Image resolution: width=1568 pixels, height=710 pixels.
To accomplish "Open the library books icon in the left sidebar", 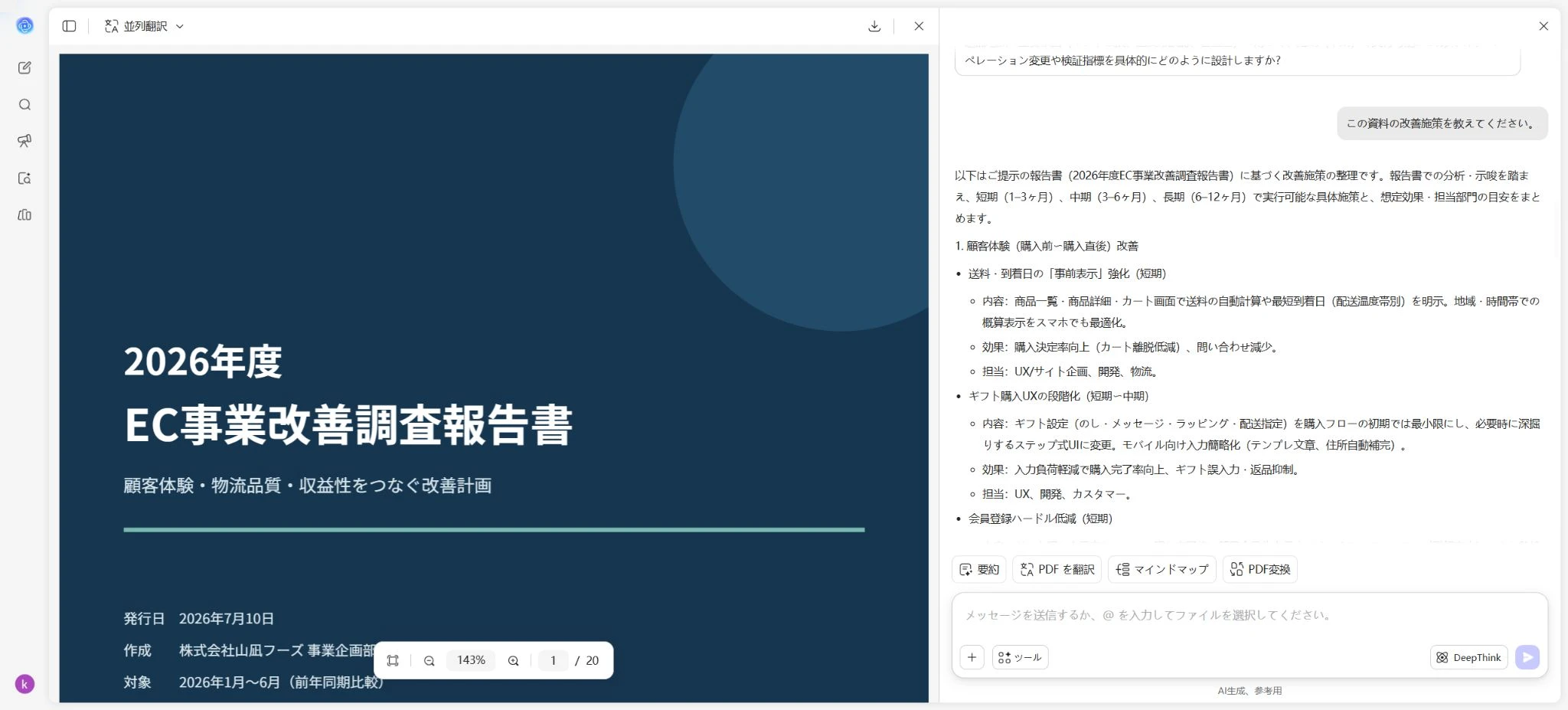I will [24, 215].
